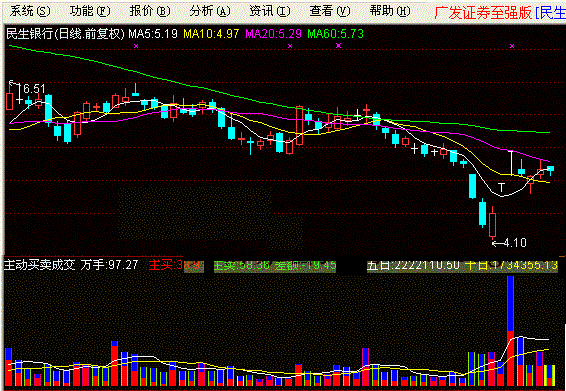Click the 主买 red value label
566x391 pixels.
coord(177,266)
